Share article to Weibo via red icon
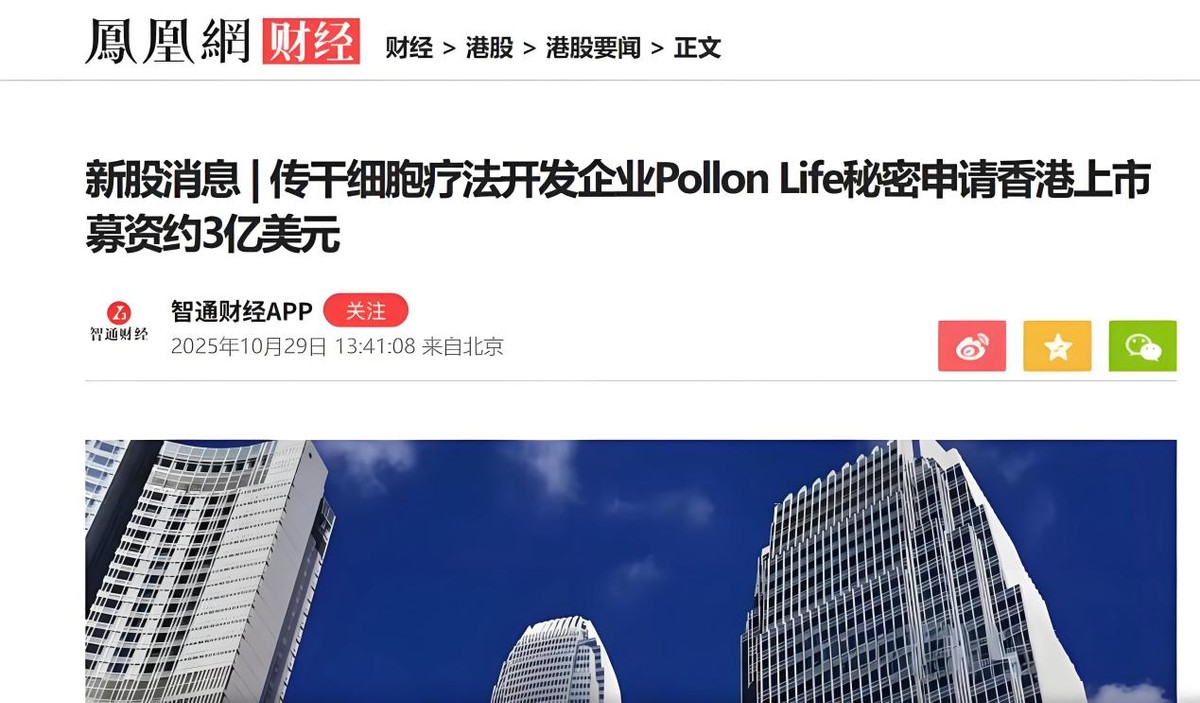Screen dimensions: 1200x703 click(x=972, y=346)
